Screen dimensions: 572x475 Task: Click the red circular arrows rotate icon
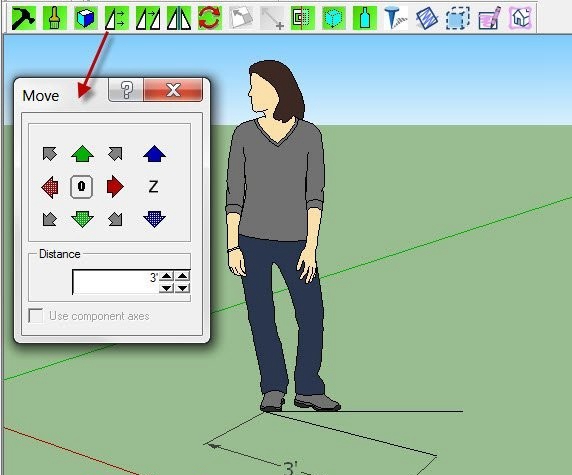(210, 18)
